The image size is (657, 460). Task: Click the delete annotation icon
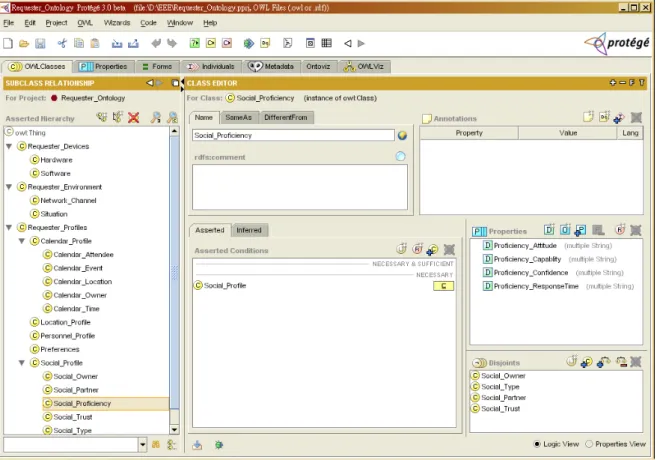click(636, 118)
